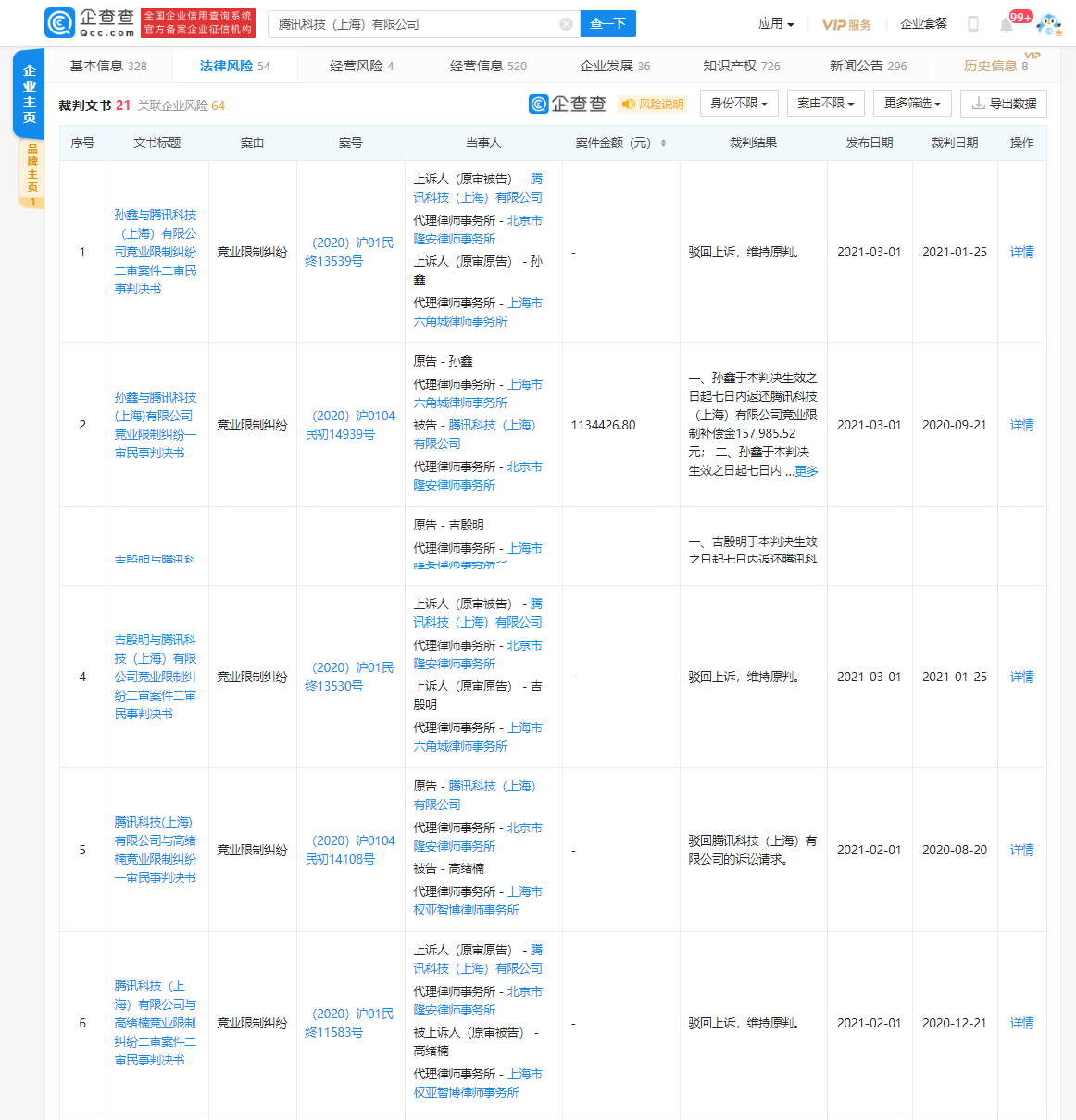Open notifications bell icon
This screenshot has height=1120, width=1076.
(x=1007, y=25)
